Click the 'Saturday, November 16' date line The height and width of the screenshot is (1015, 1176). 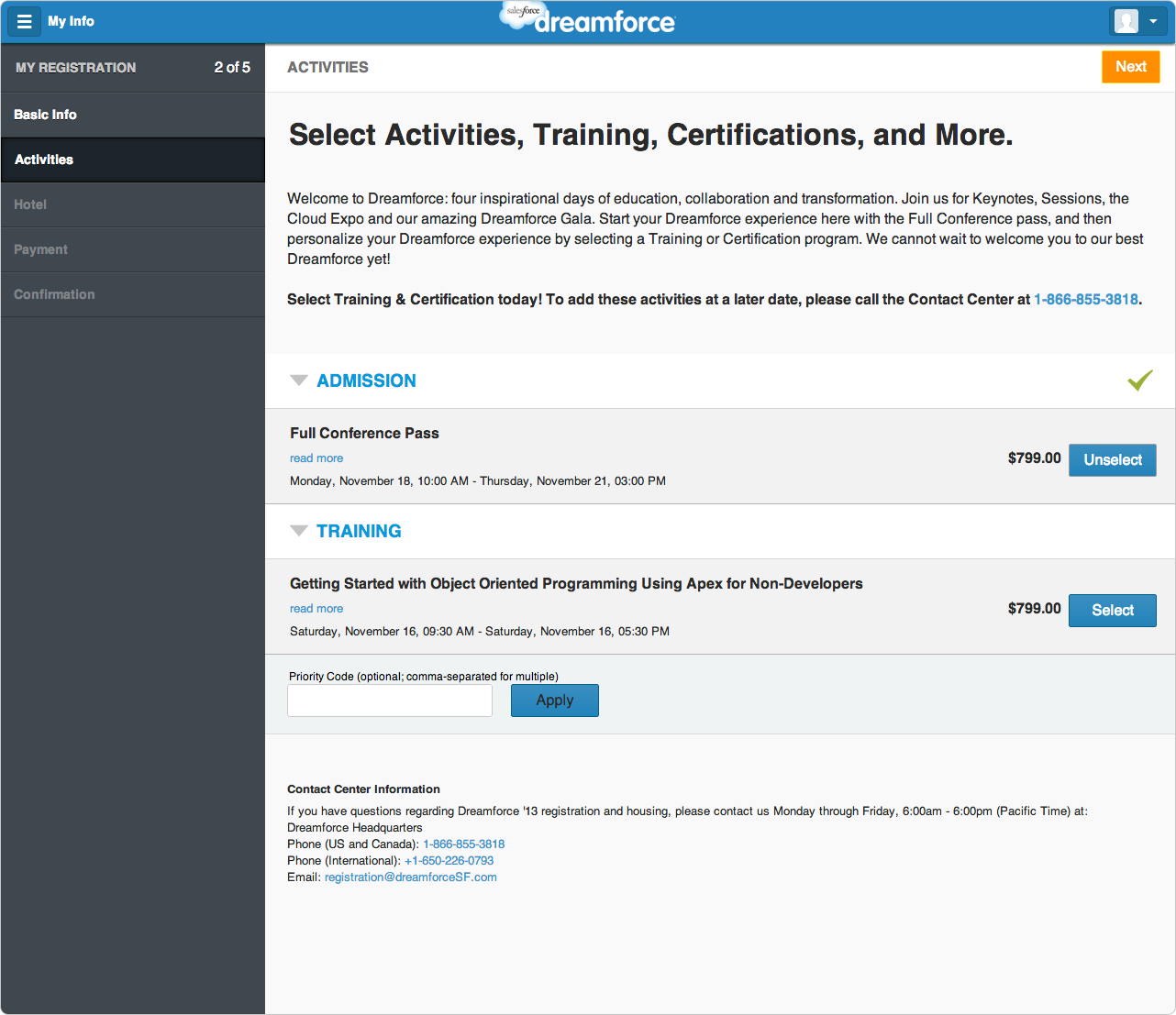coord(480,632)
